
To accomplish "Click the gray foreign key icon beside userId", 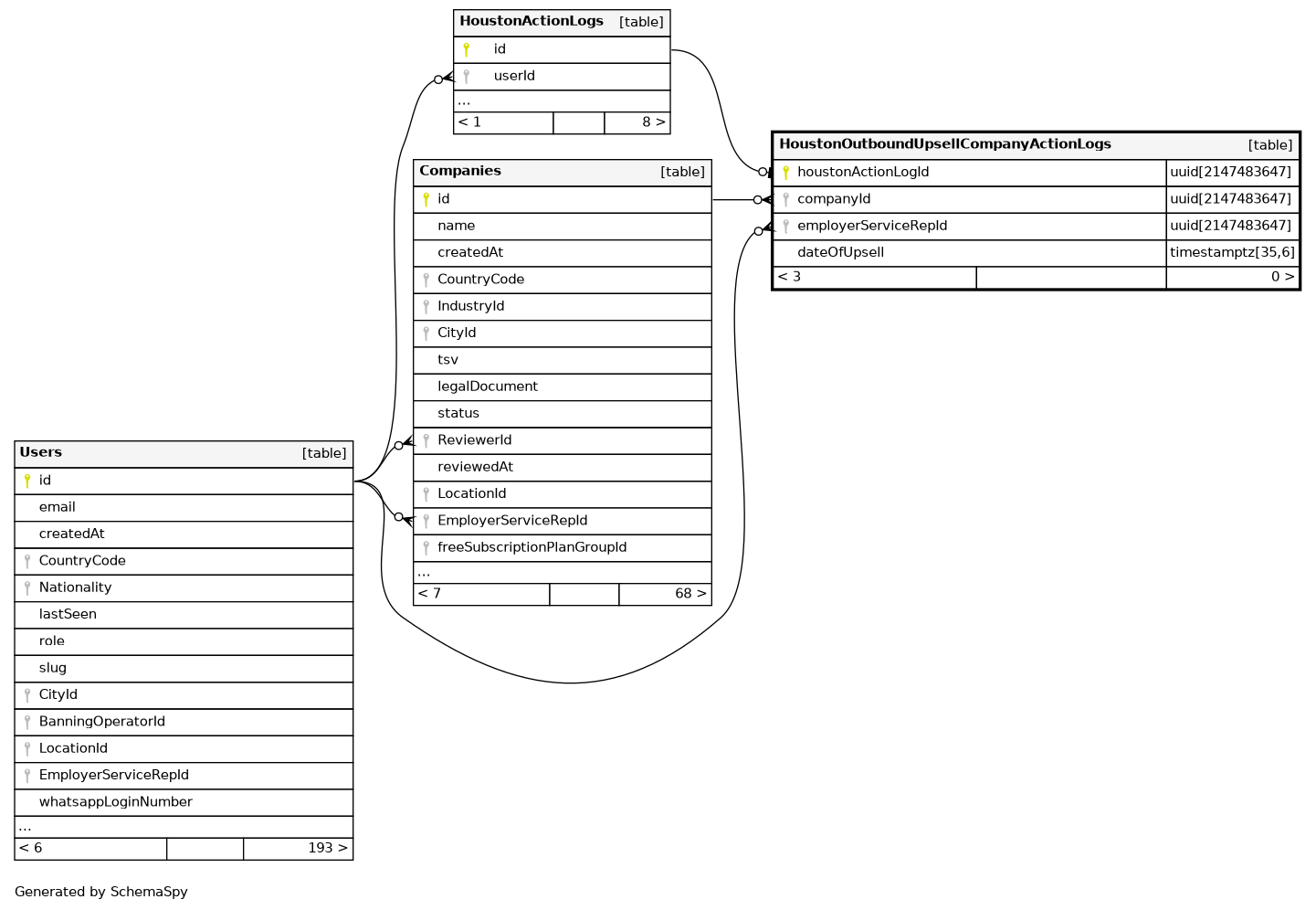I will pos(466,76).
